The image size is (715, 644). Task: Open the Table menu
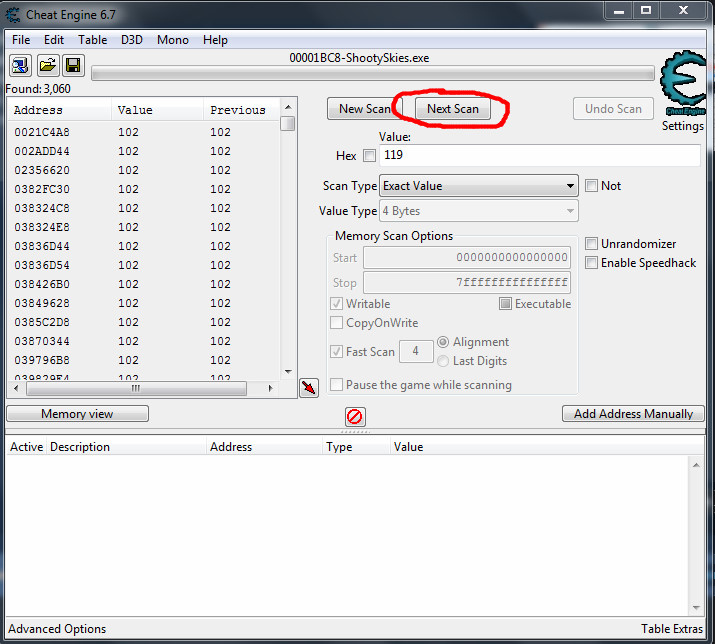click(x=93, y=40)
